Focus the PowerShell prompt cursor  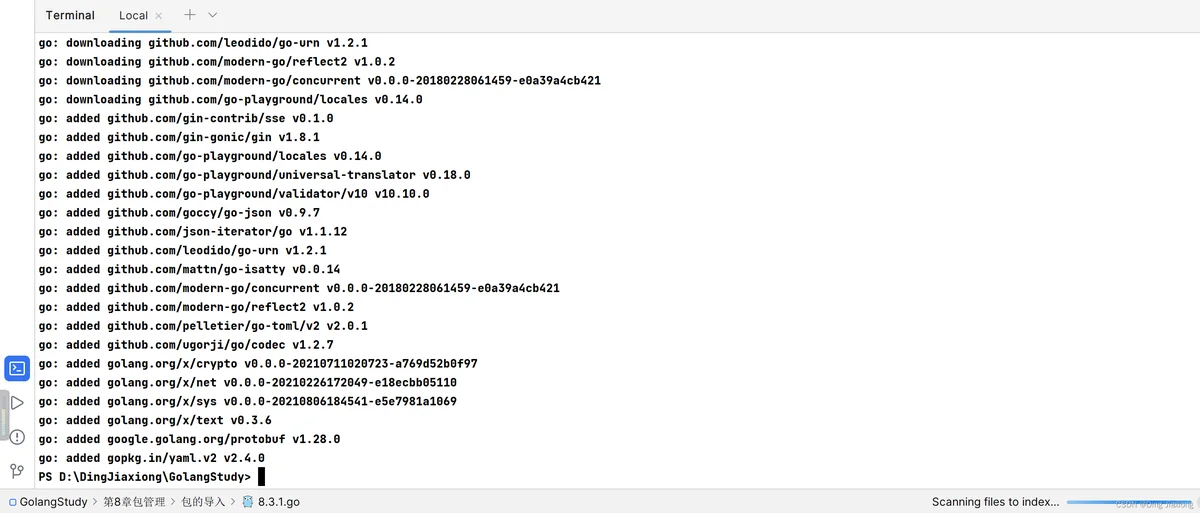261,477
